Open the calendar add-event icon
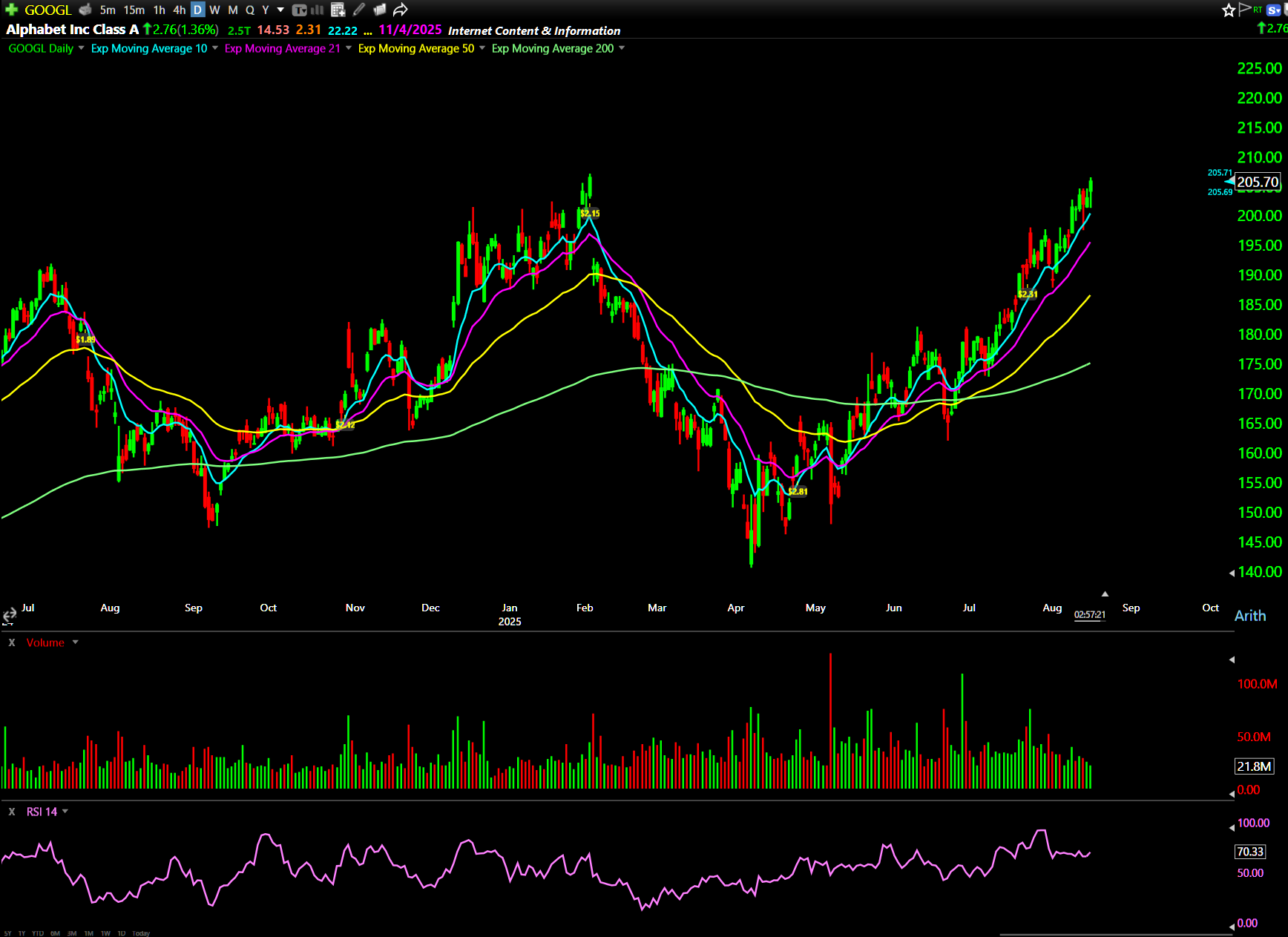 pos(338,10)
